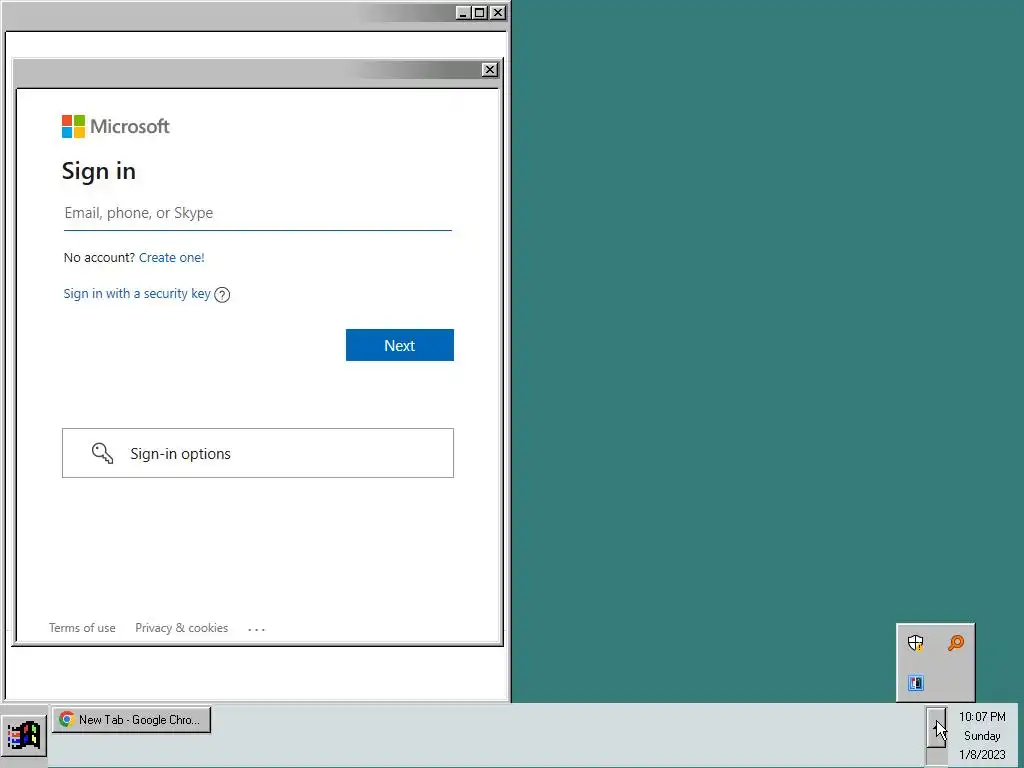Choose Sign in with a security key
Screen dimensions: 1024x768
137,294
